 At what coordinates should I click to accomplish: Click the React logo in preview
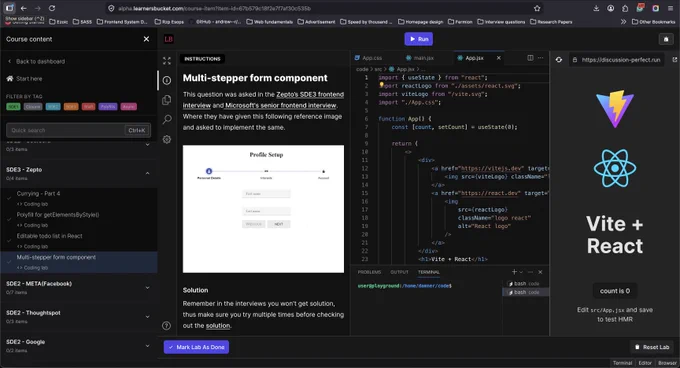pos(615,168)
